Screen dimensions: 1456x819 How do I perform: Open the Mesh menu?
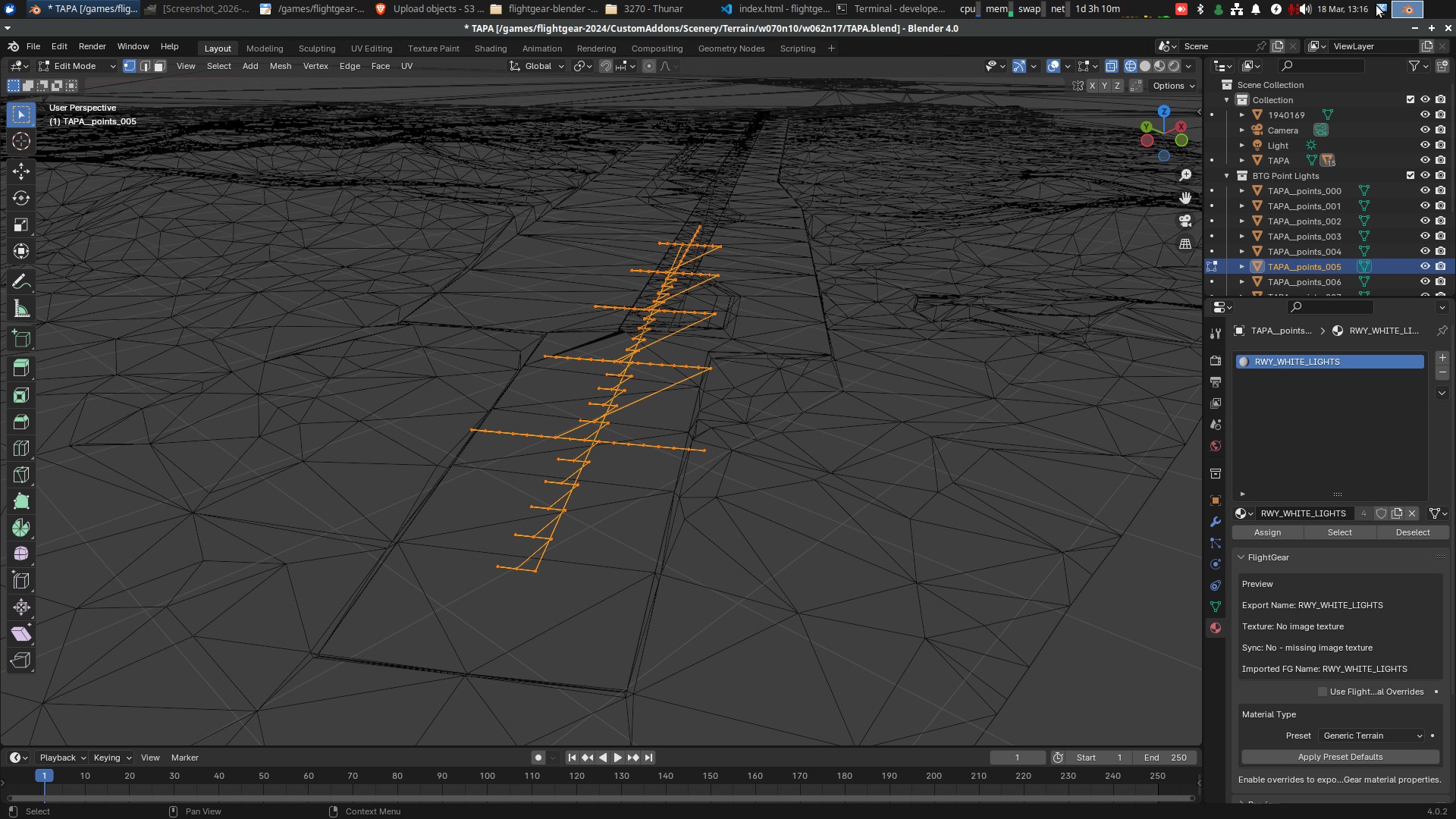pos(281,66)
